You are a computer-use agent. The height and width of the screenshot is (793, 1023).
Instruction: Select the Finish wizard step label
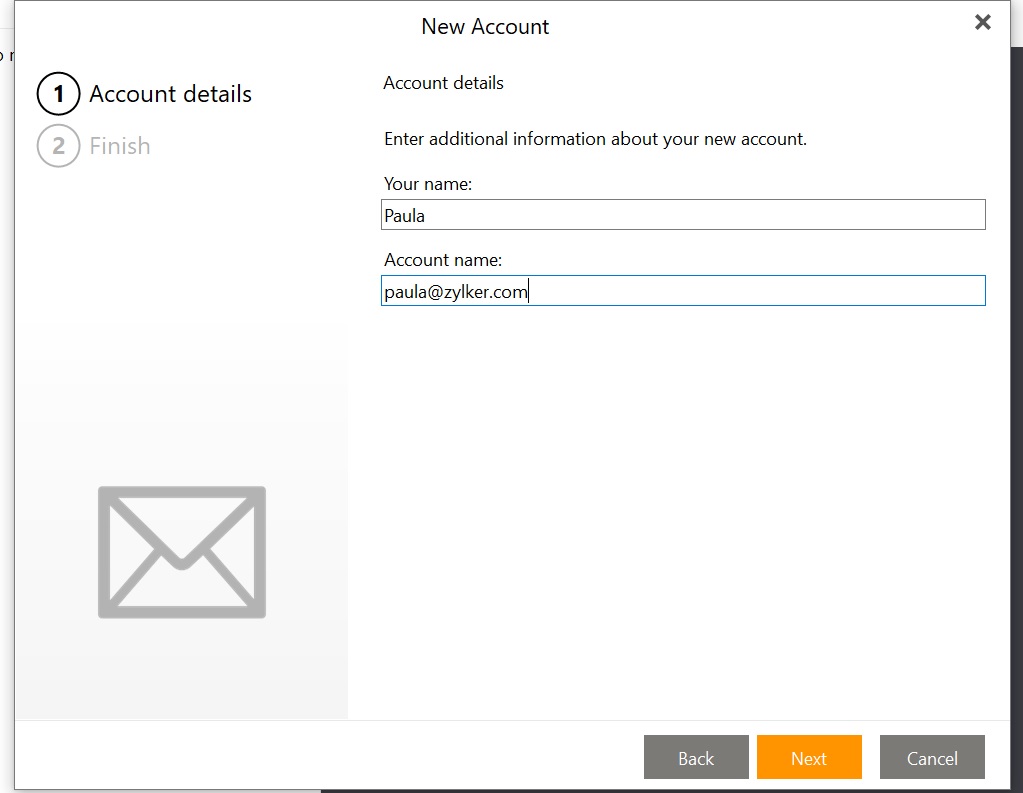click(120, 146)
